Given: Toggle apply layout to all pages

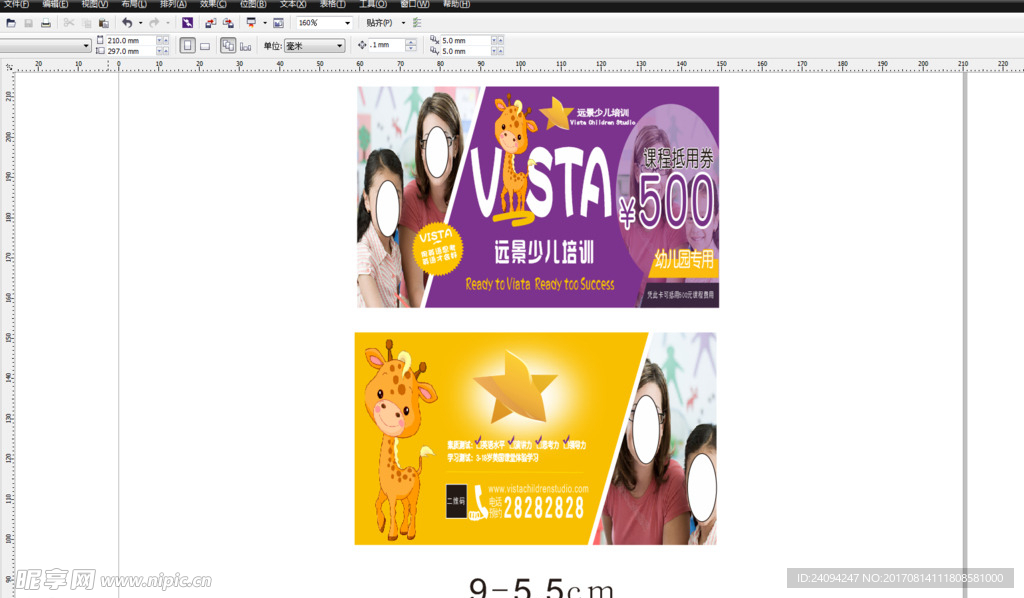Looking at the screenshot, I should click(228, 45).
